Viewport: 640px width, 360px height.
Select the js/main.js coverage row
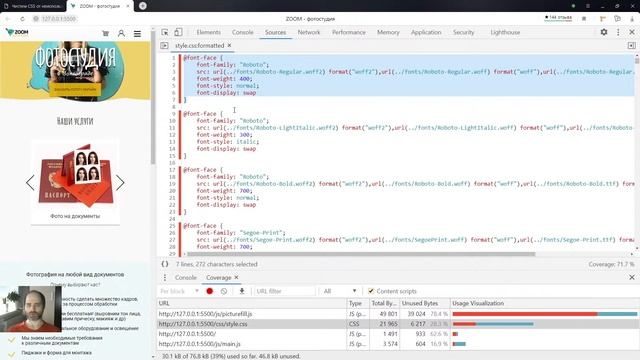pos(398,344)
